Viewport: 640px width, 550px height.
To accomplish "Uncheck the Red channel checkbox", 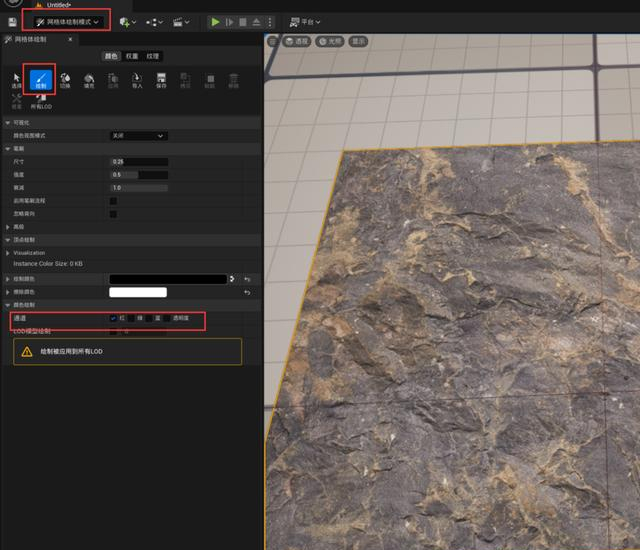I will coord(113,318).
